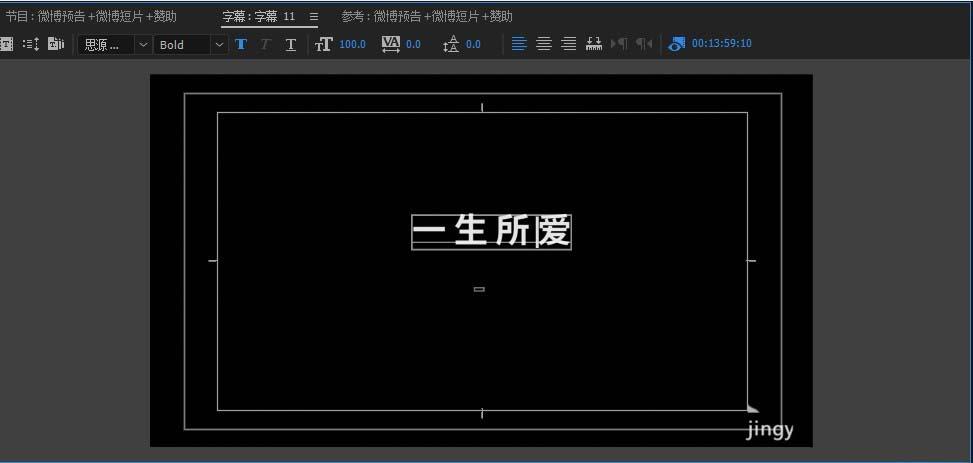Open the title Templates icon
Screen dimensions: 973x463
click(56, 44)
